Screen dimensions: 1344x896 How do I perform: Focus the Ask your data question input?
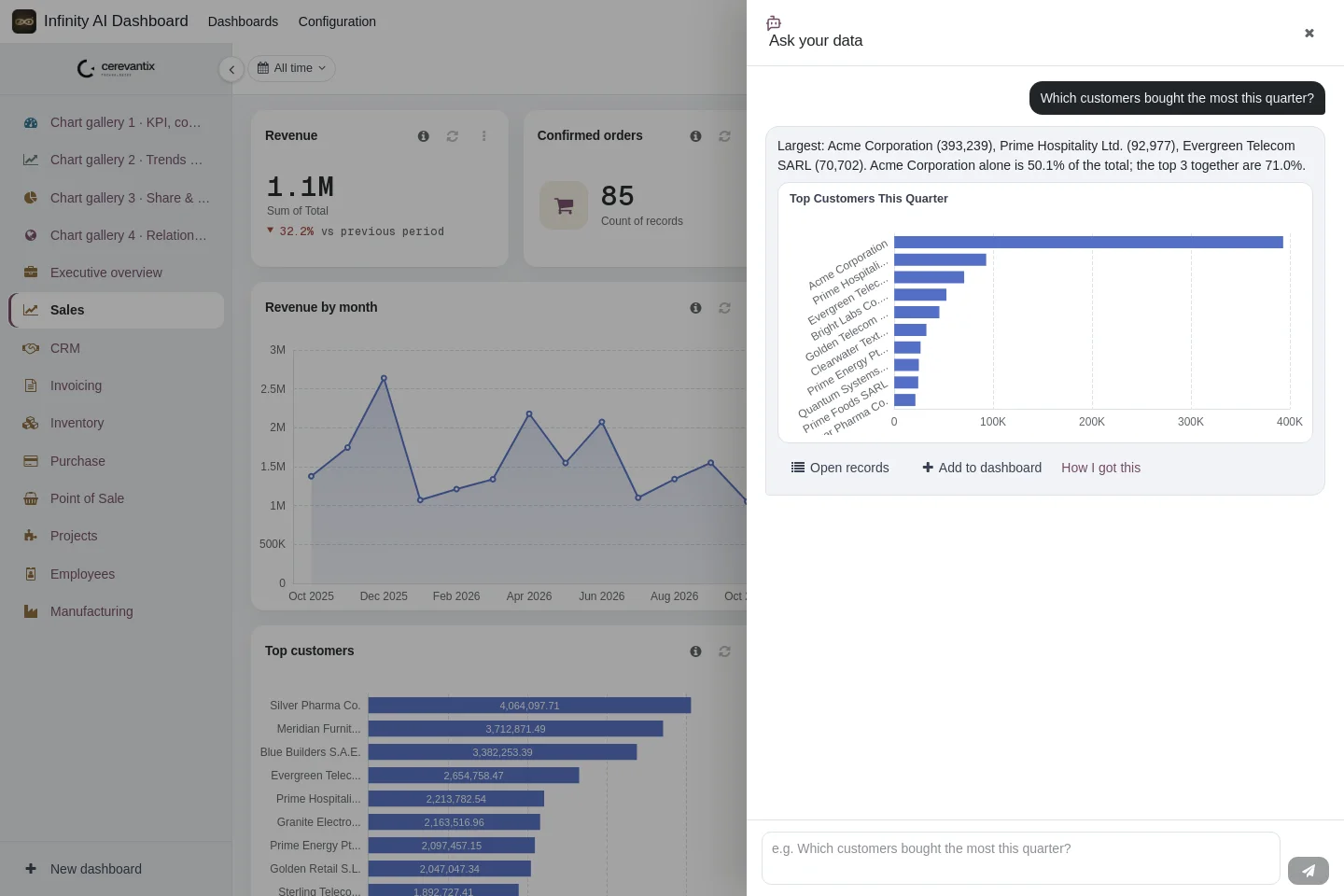point(1020,858)
